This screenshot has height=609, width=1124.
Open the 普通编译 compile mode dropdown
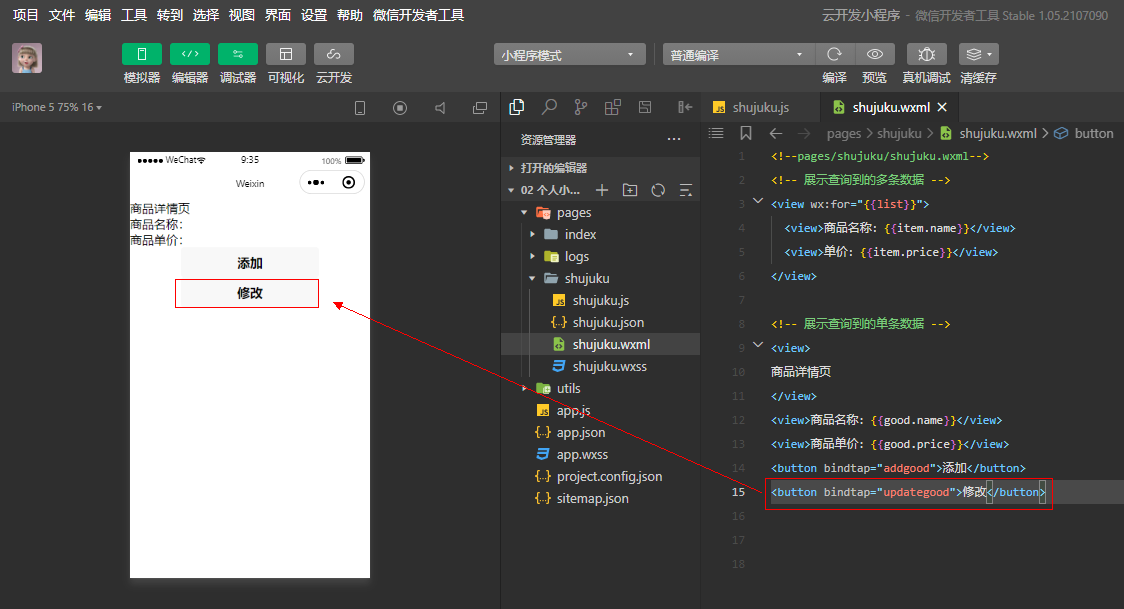click(x=738, y=54)
